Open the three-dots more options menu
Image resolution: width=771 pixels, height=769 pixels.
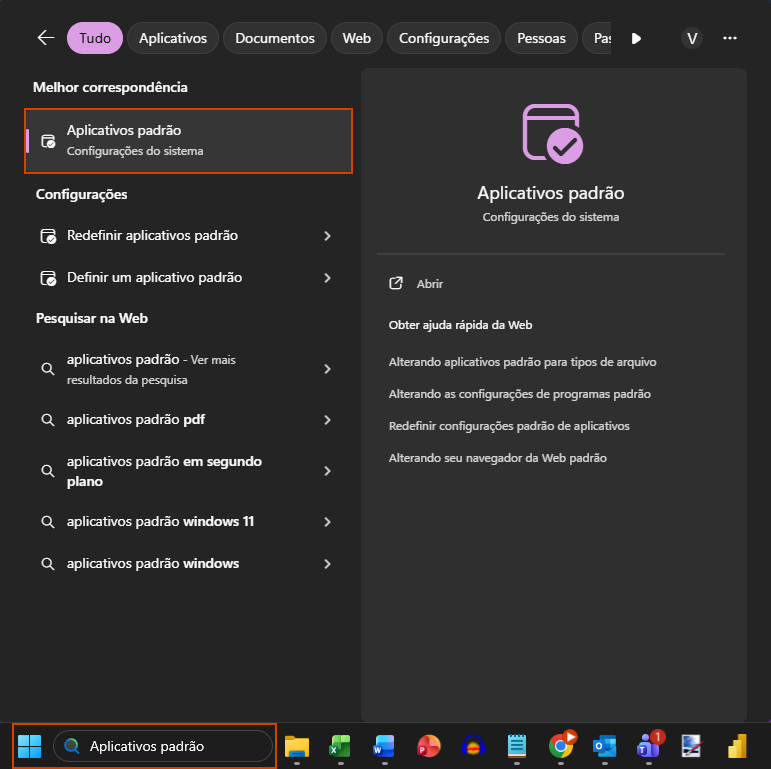pyautogui.click(x=730, y=38)
